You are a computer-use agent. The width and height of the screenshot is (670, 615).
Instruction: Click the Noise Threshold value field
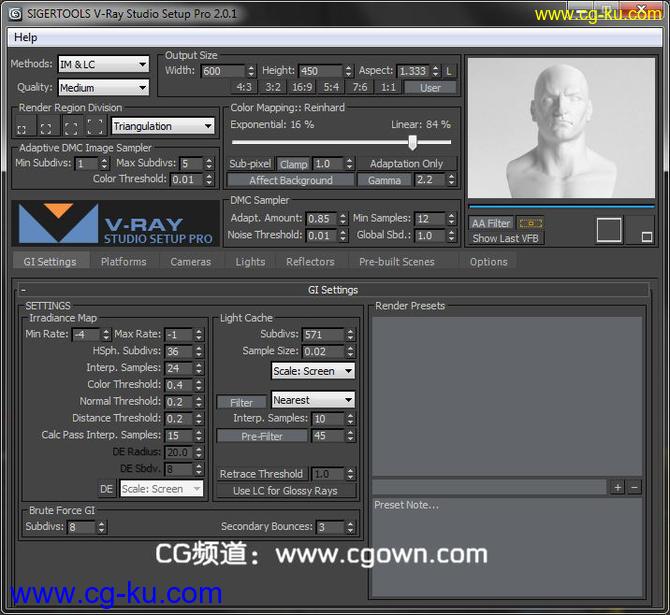tap(321, 235)
